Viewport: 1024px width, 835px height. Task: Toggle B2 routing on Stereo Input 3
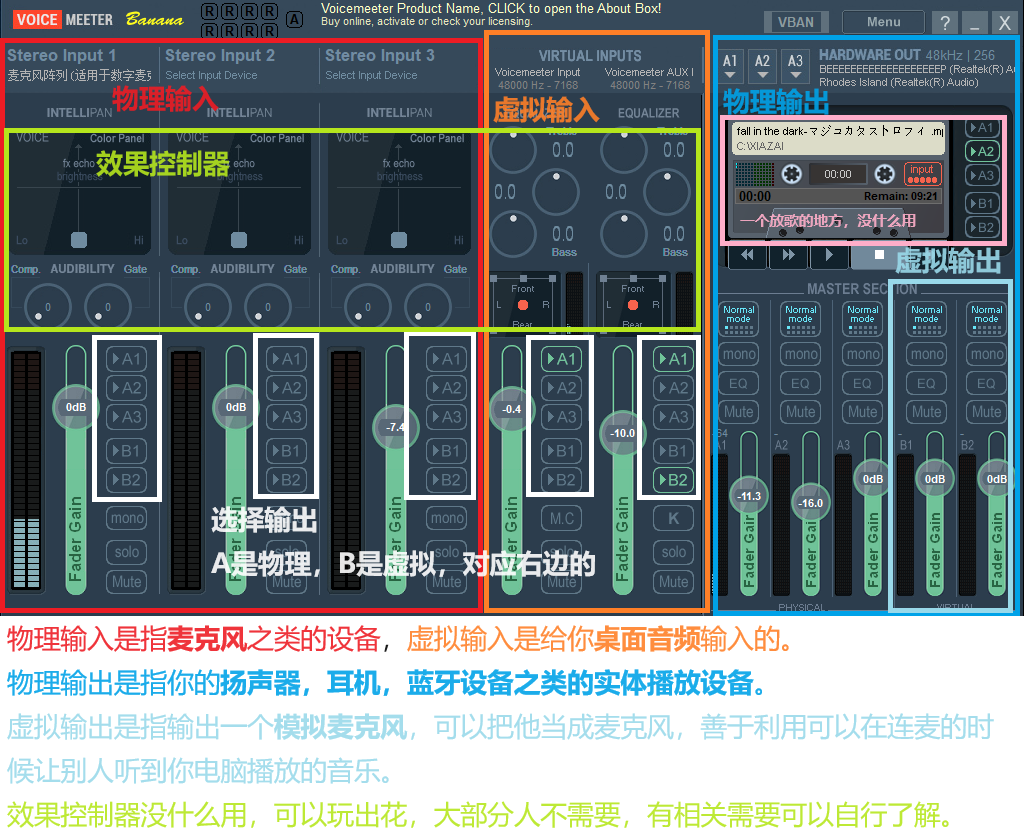(x=447, y=480)
